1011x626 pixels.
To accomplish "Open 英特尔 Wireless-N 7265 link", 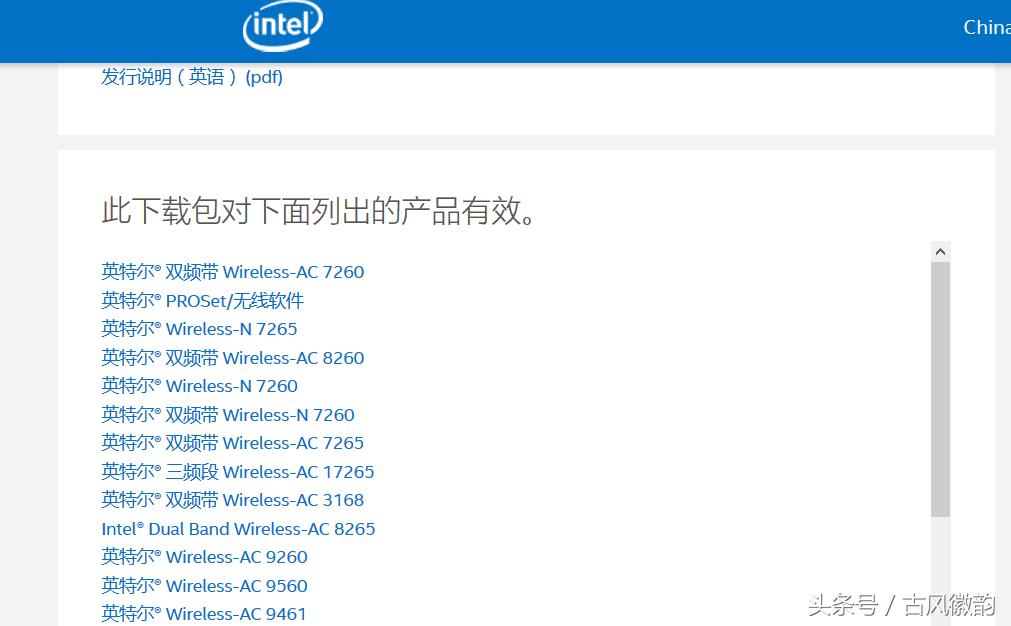I will 199,329.
